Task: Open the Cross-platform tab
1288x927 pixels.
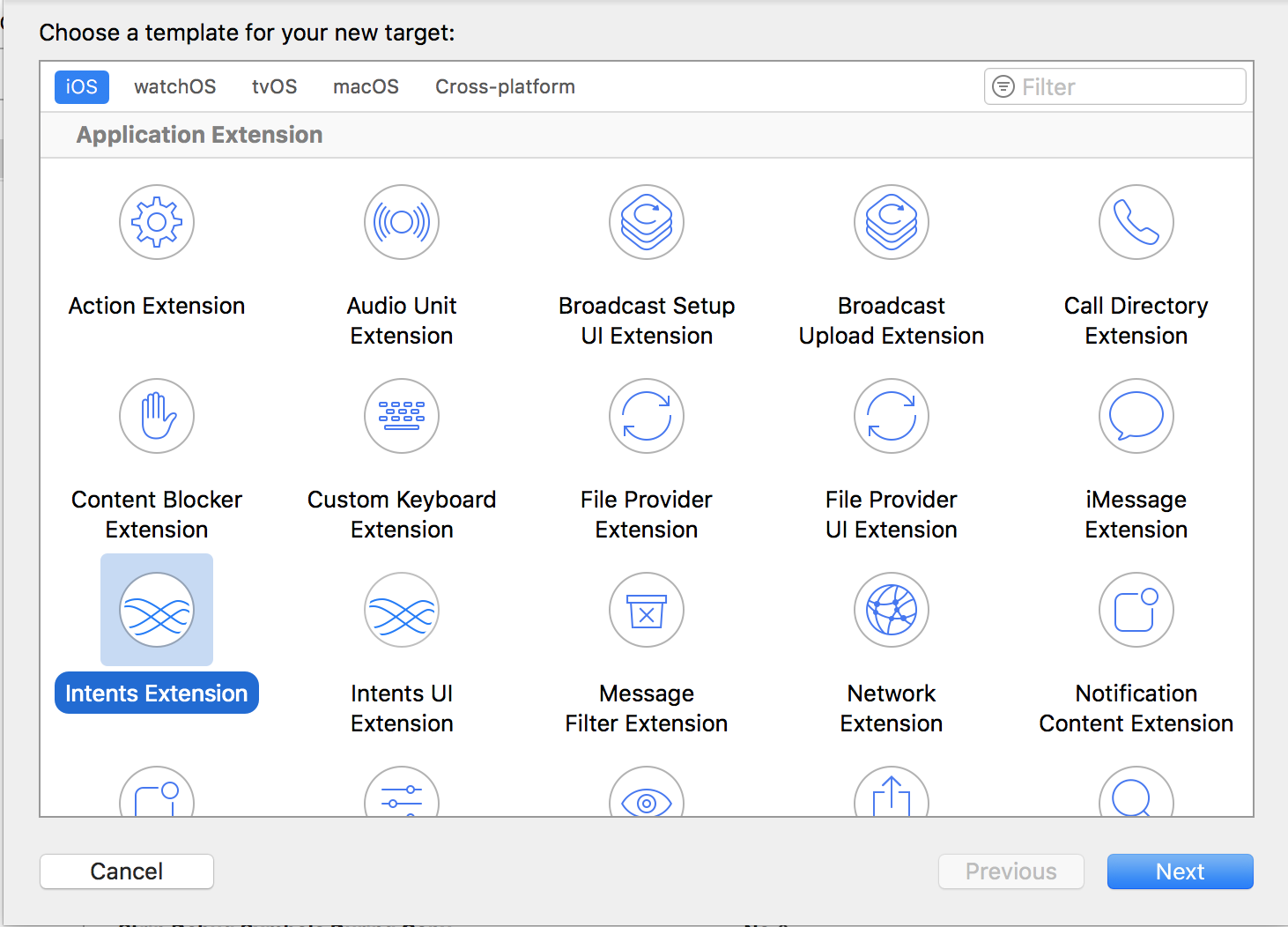Action: 505,87
